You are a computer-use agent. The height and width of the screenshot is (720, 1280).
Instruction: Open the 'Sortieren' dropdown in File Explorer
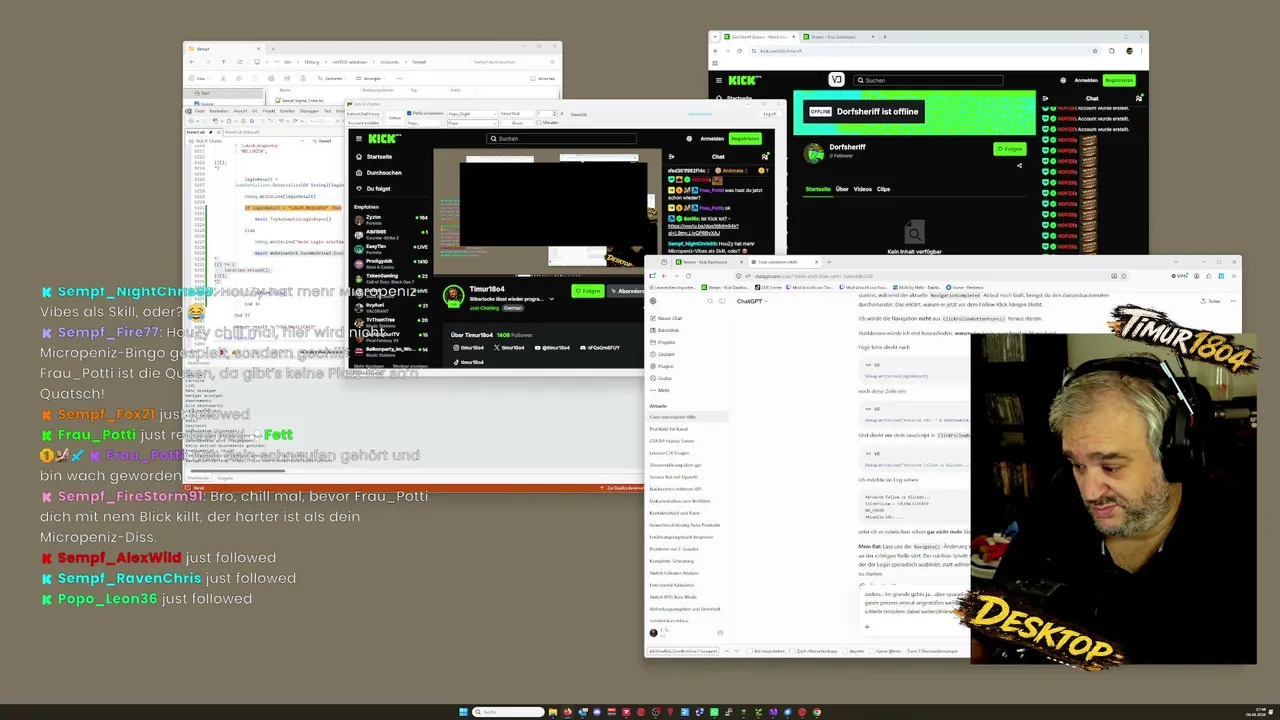click(331, 78)
